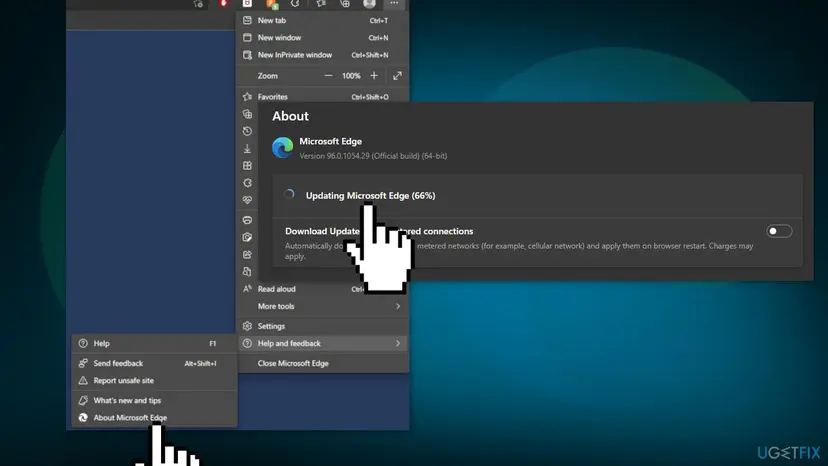Image resolution: width=828 pixels, height=466 pixels.
Task: Click the profile avatar in the toolbar
Action: [370, 3]
